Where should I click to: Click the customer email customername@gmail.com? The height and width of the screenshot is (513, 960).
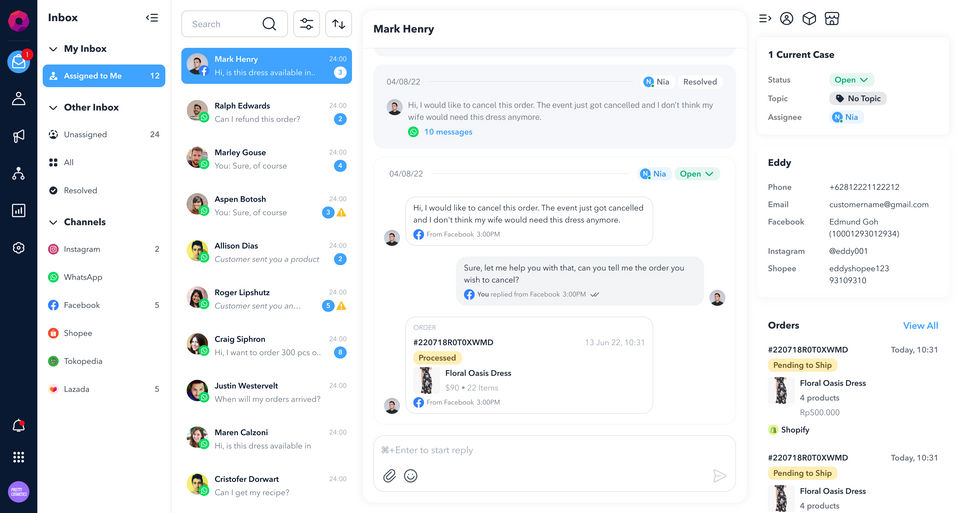tap(879, 204)
